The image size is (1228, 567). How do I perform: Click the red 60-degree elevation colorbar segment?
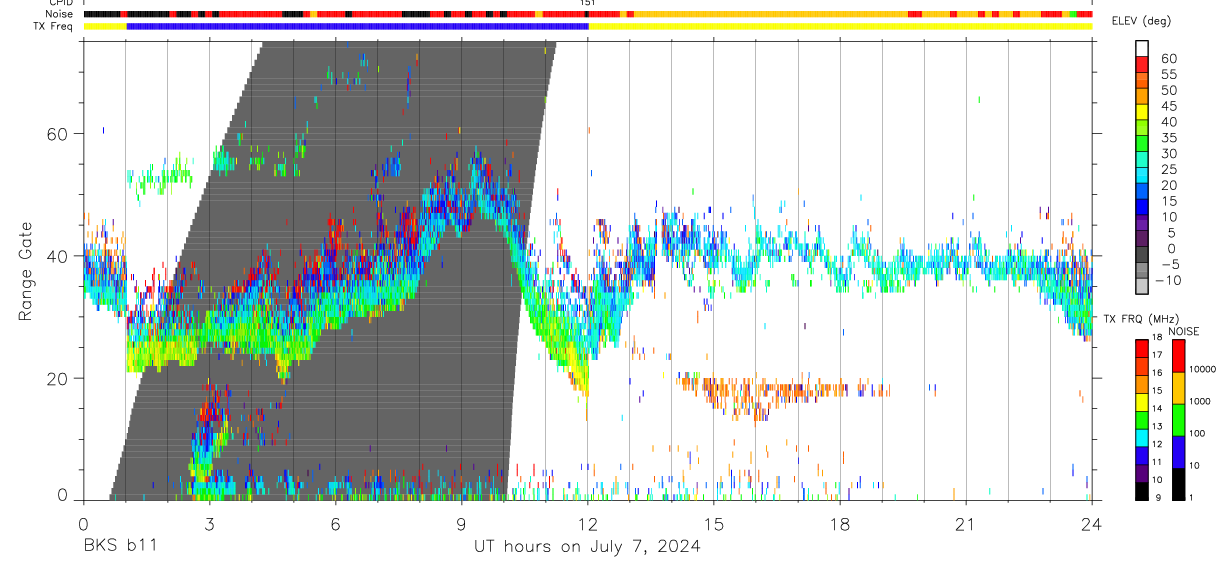tap(1142, 65)
